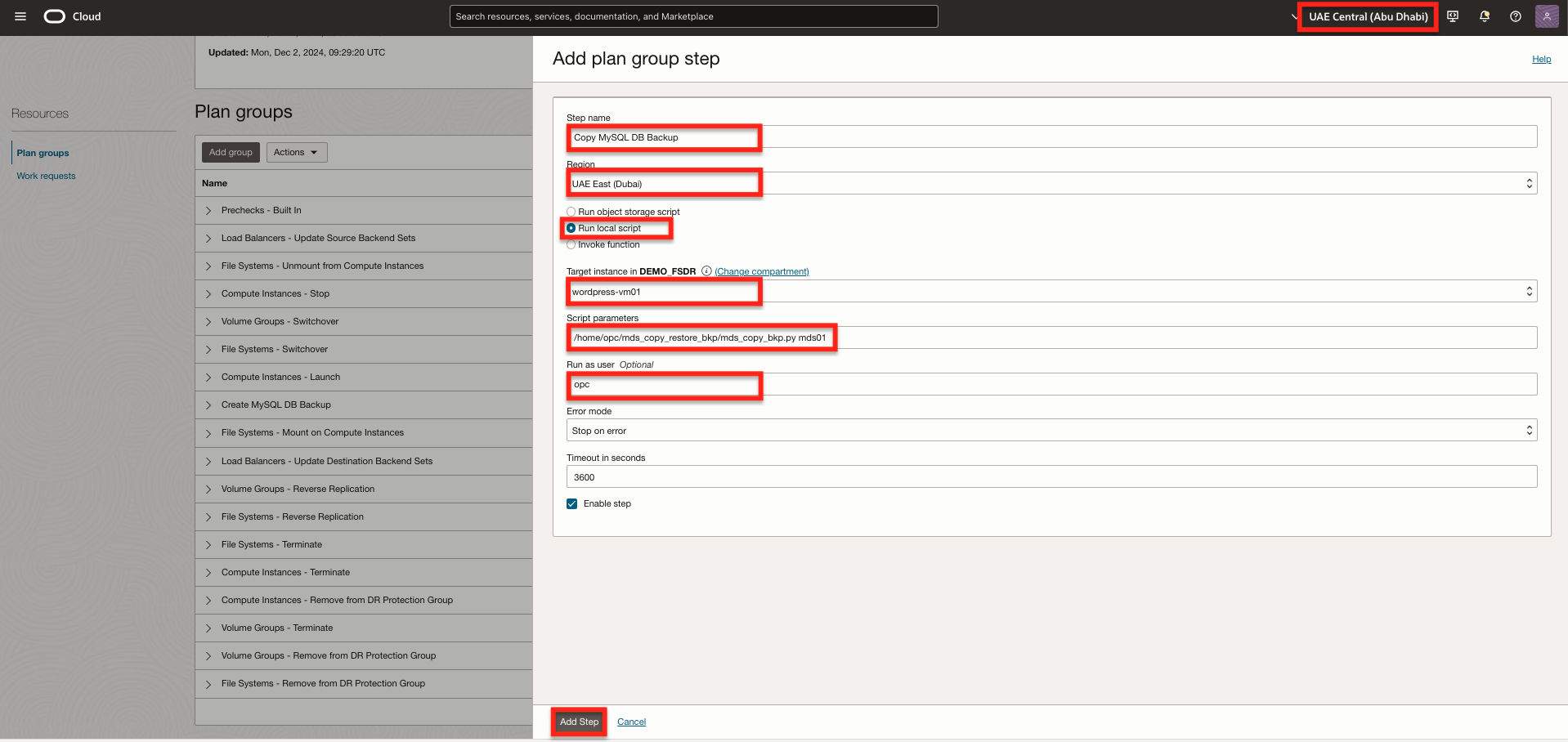Open the help question mark icon

1516,16
